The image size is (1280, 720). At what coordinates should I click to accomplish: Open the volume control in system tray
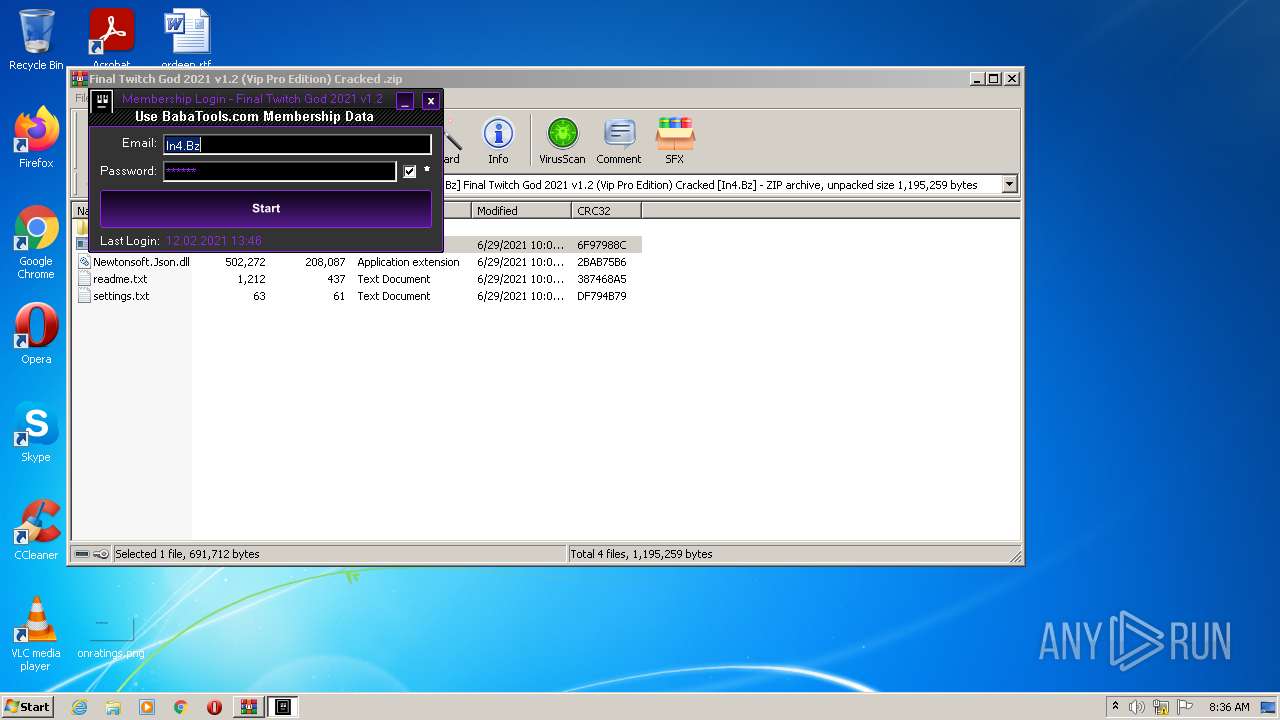tap(1137, 707)
